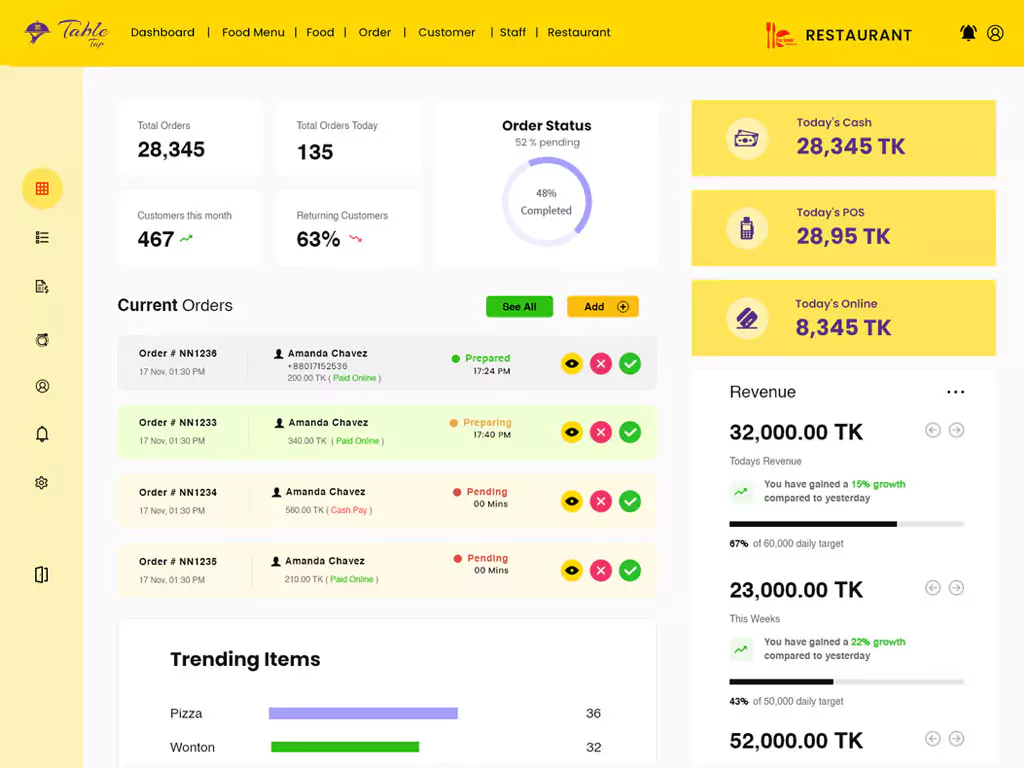Navigate to the Staff menu item
1024x768 pixels.
513,33
